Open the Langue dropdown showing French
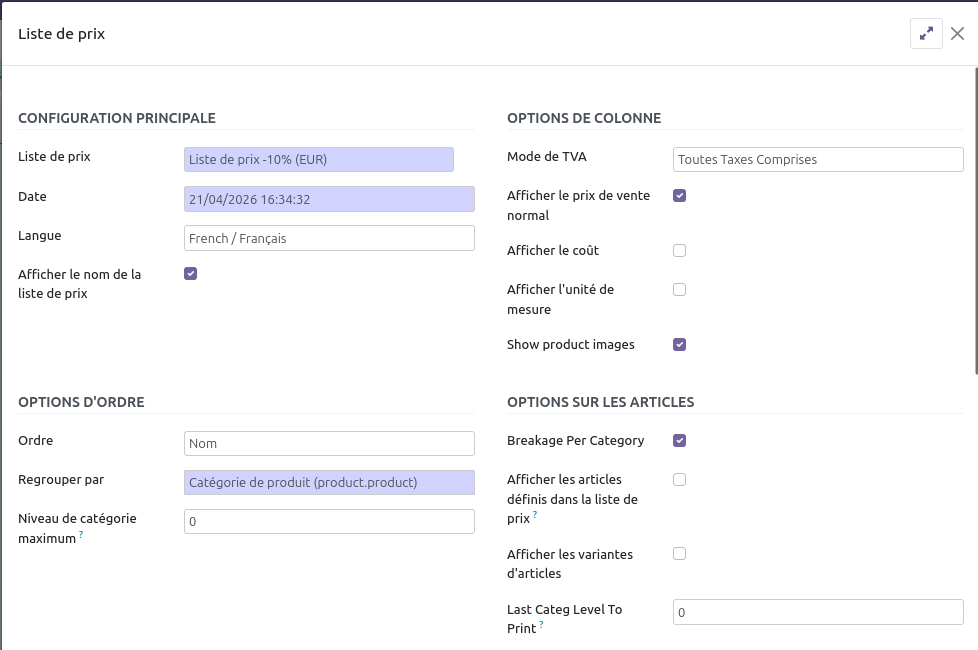Image resolution: width=978 pixels, height=650 pixels. (329, 238)
